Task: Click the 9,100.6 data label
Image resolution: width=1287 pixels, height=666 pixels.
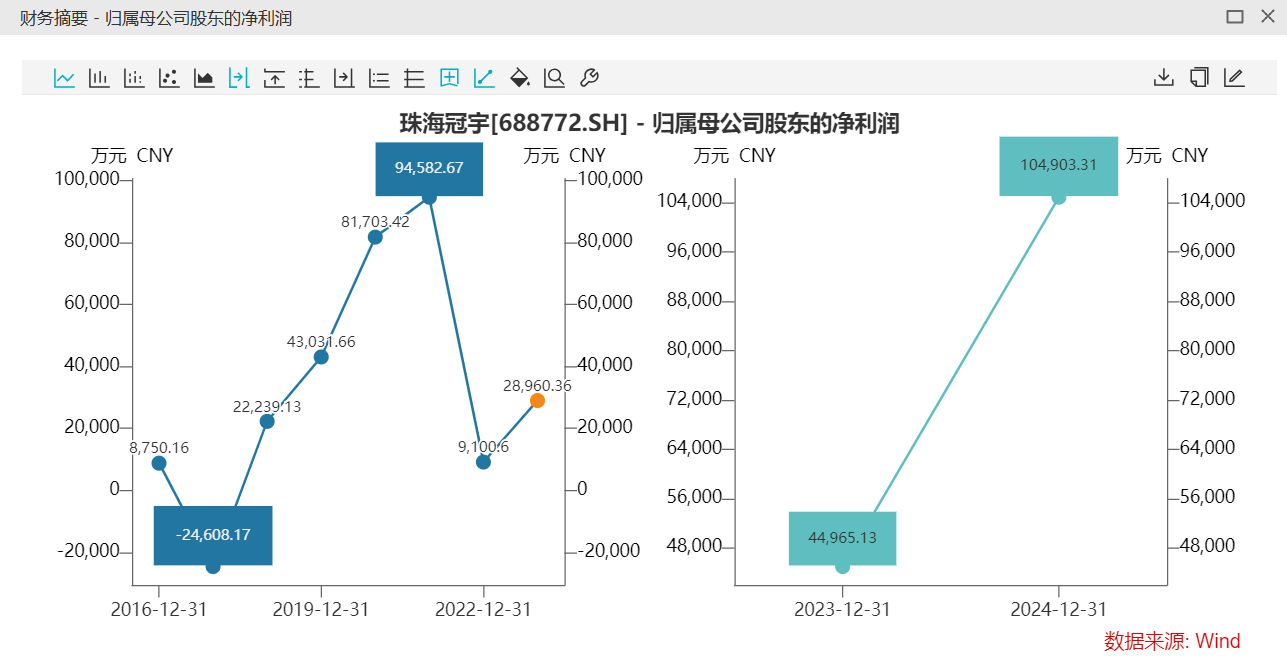Action: (483, 447)
